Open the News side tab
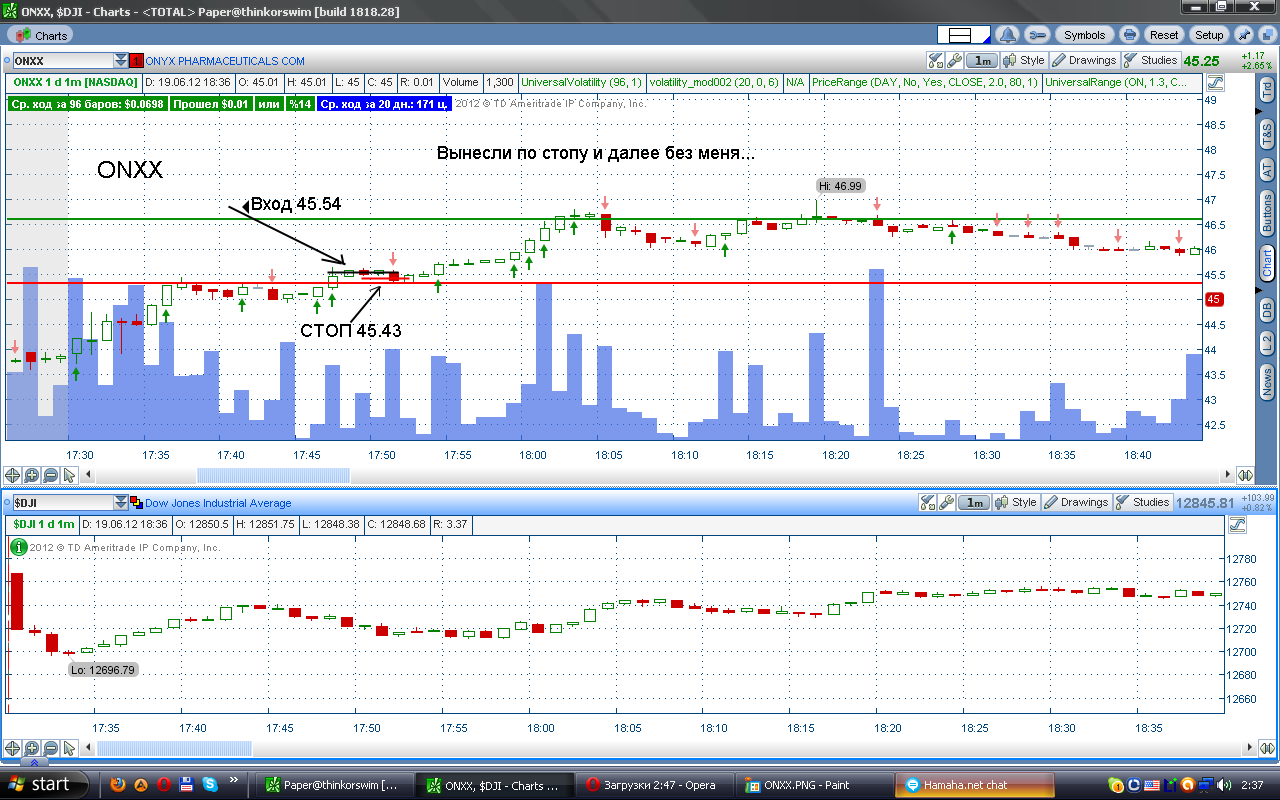 pos(1267,380)
